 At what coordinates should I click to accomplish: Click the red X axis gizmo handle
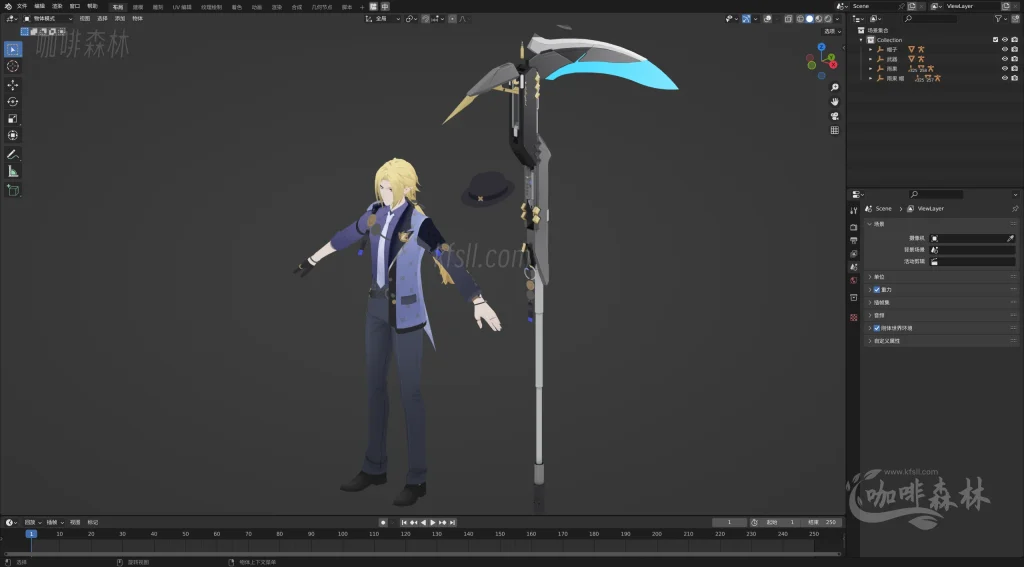tap(833, 65)
